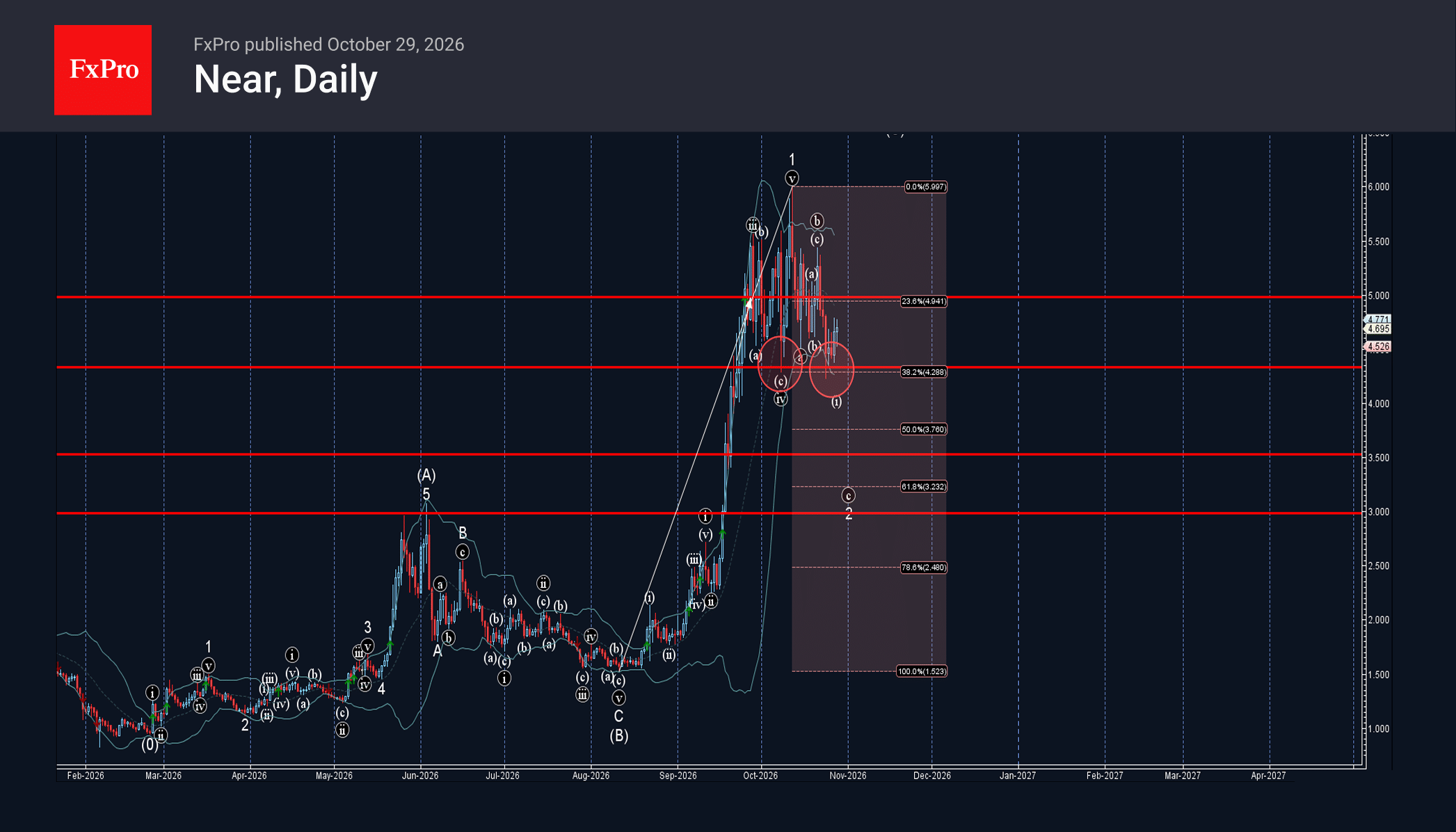This screenshot has height=832, width=1456.
Task: Click the Jun-2026 date on time axis
Action: click(x=420, y=776)
